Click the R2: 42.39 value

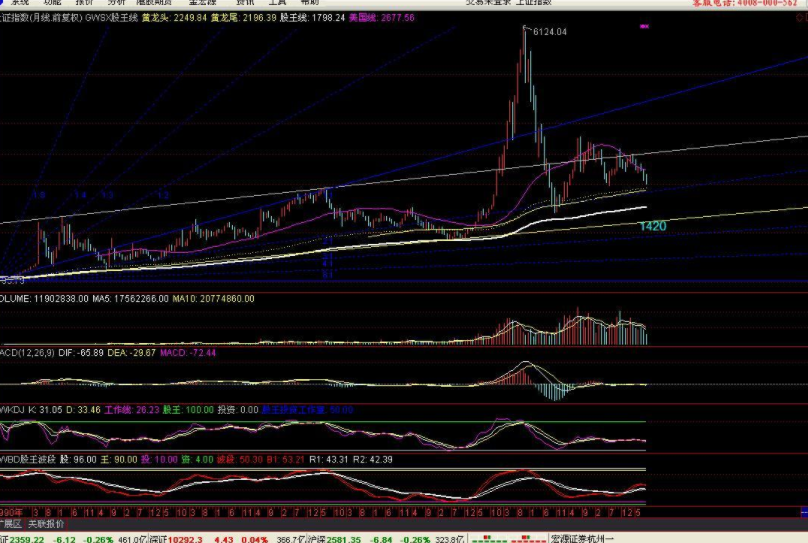tap(373, 460)
